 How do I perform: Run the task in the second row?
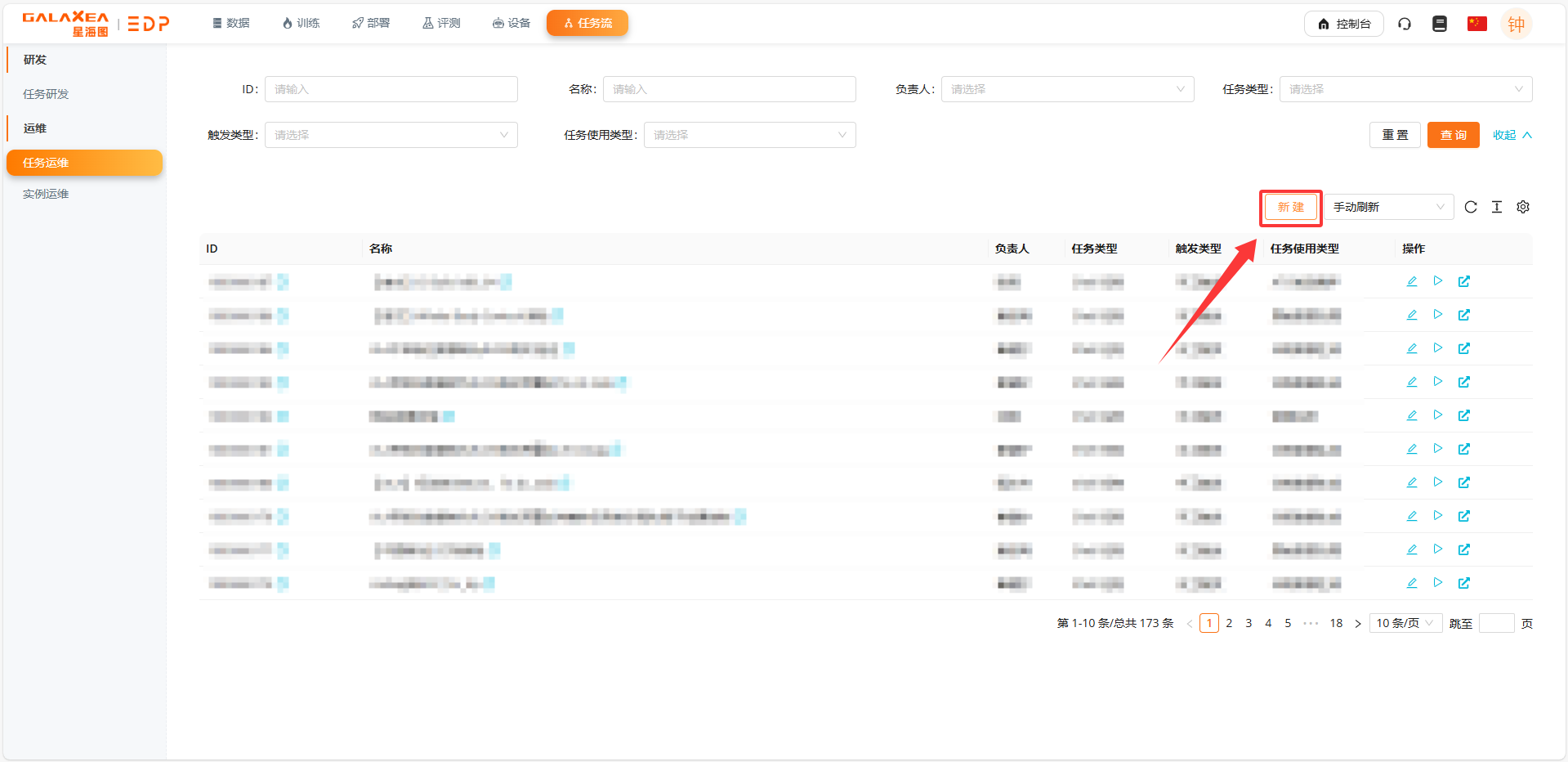pos(1438,315)
